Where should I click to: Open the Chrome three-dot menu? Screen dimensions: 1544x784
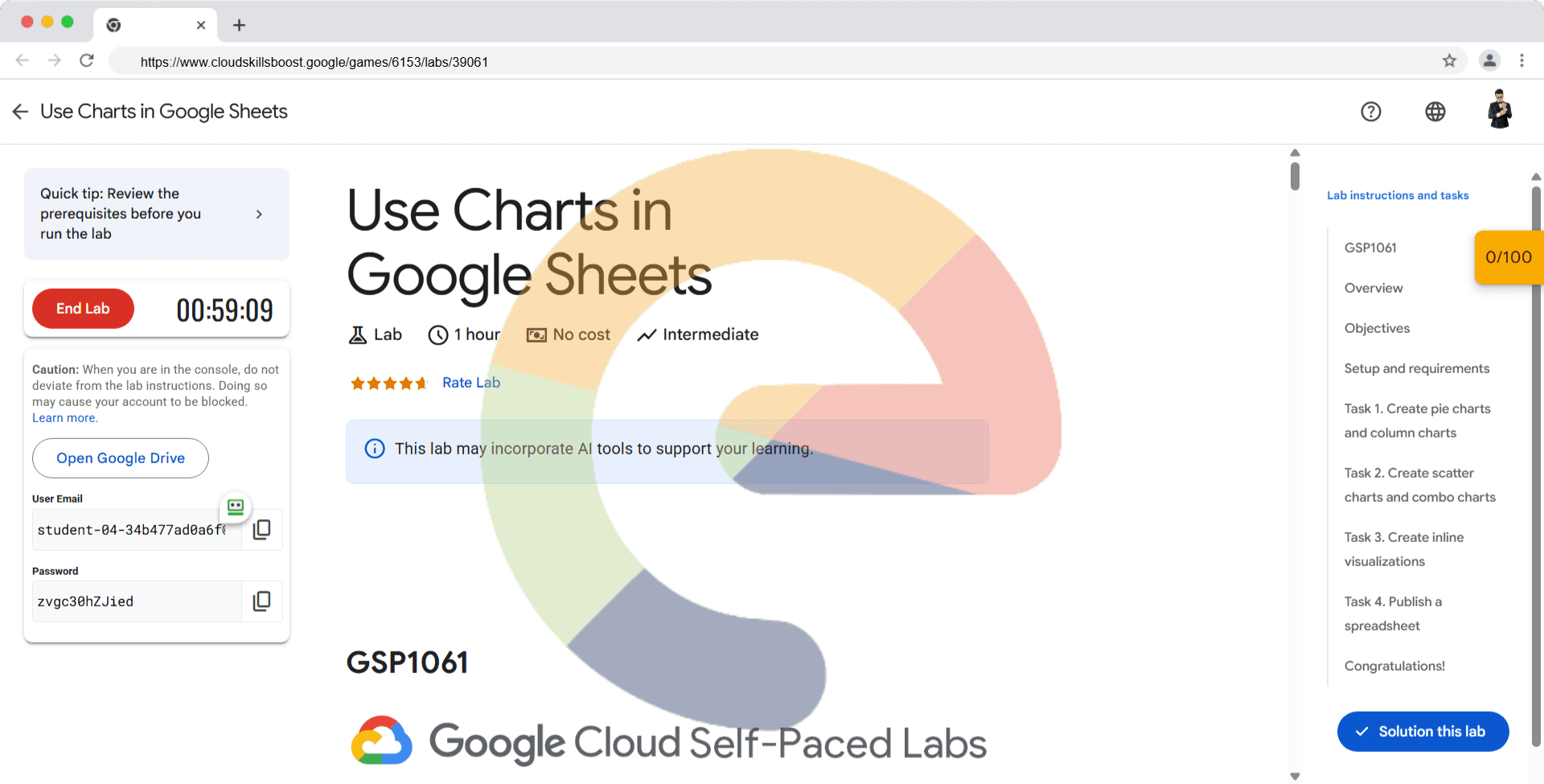point(1521,61)
